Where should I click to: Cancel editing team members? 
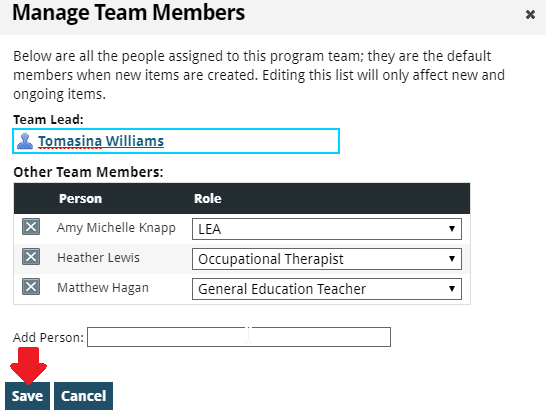coord(84,396)
